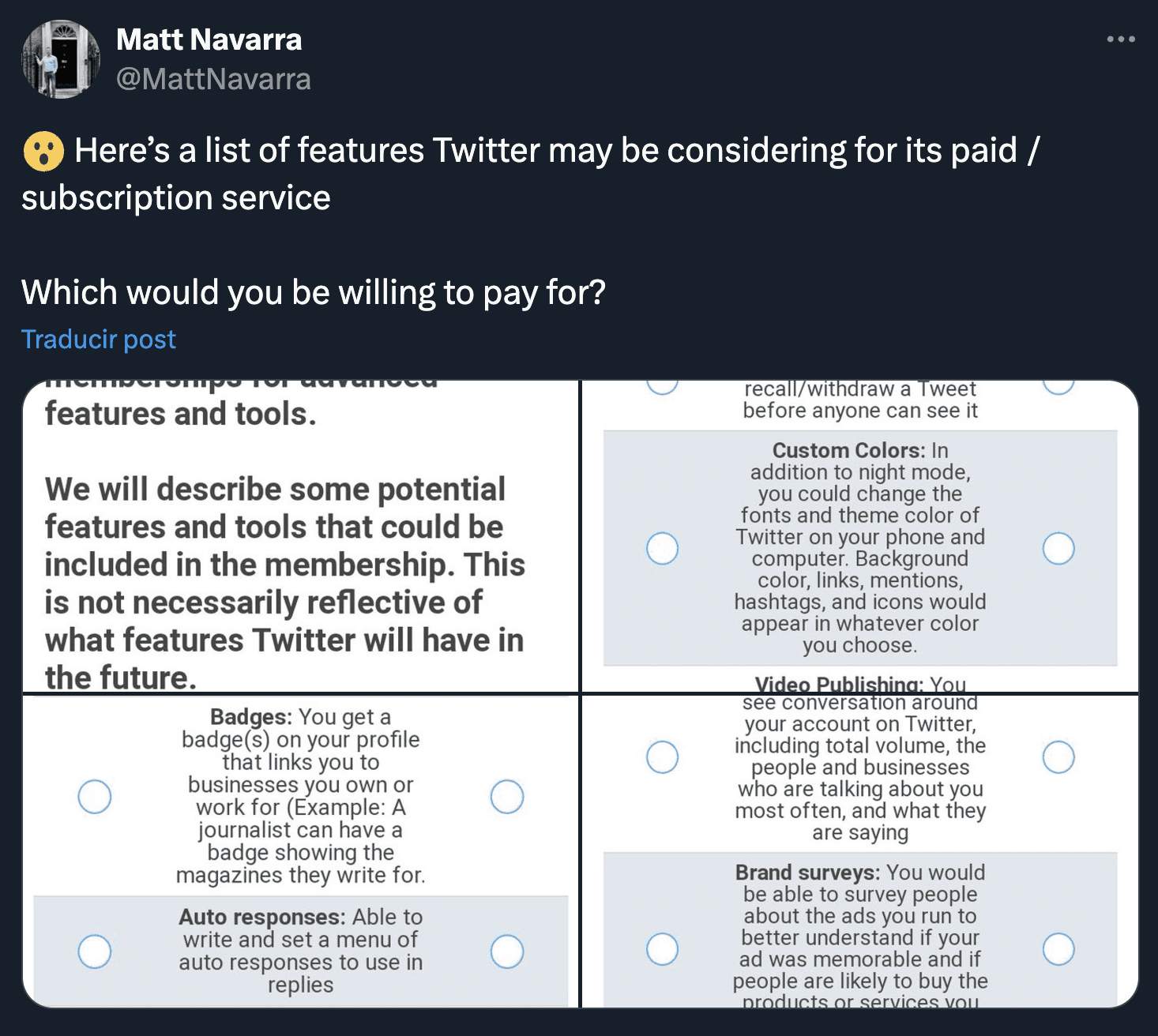
Task: Click the surprised face emoji in post
Action: (x=43, y=151)
